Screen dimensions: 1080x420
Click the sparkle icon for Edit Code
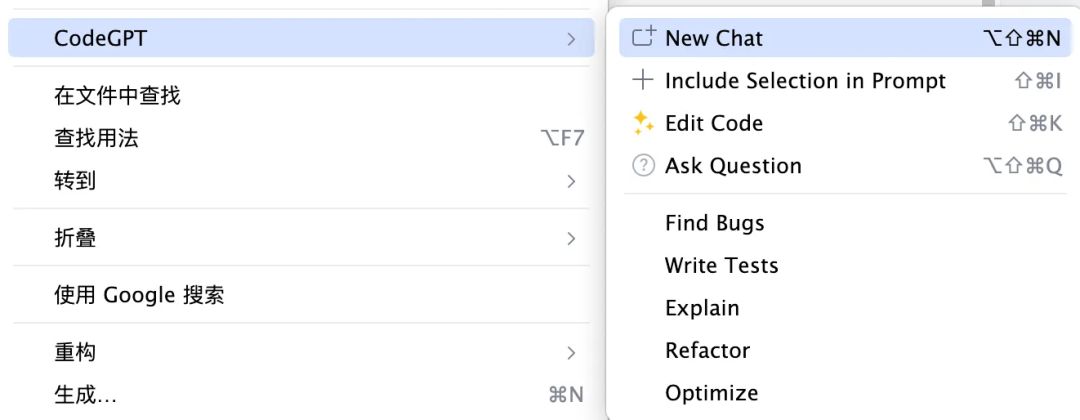pyautogui.click(x=643, y=123)
